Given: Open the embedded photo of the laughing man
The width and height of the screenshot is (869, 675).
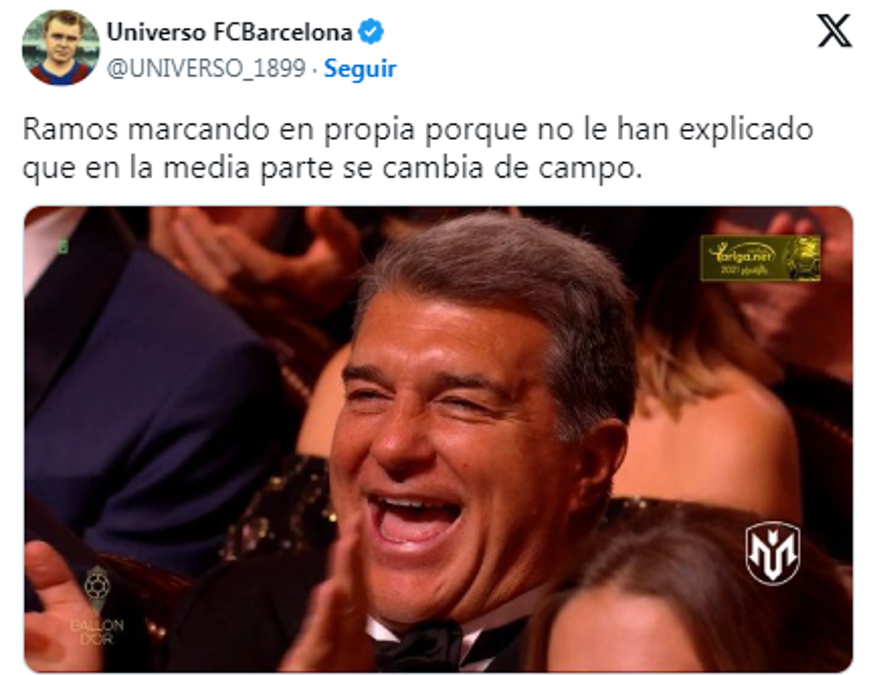Looking at the screenshot, I should click(438, 439).
